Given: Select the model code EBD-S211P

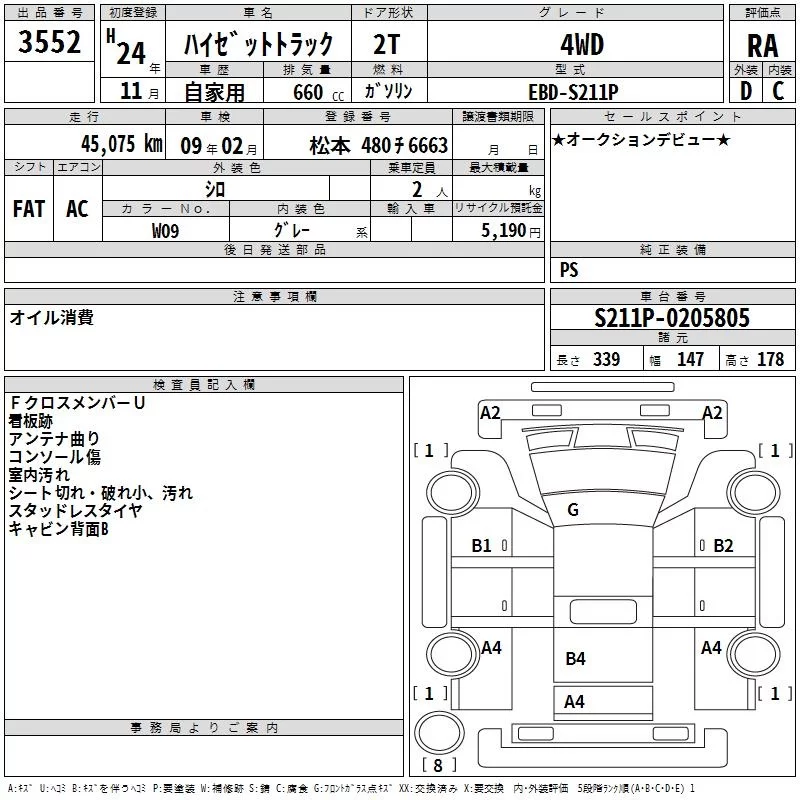Looking at the screenshot, I should point(573,92).
